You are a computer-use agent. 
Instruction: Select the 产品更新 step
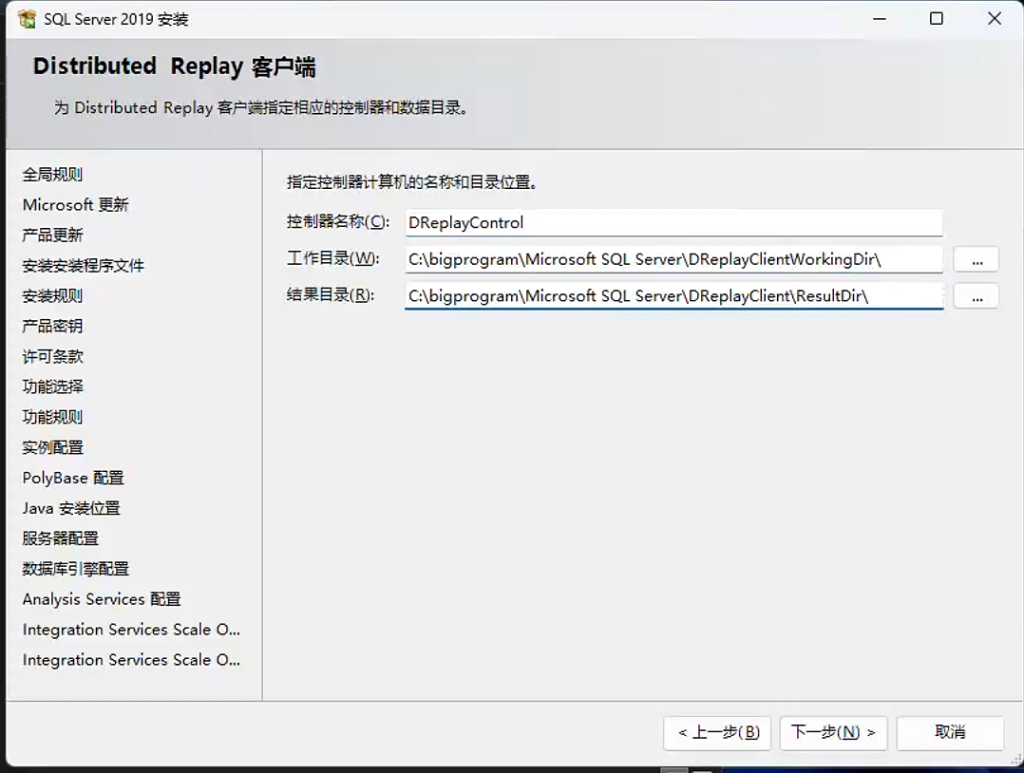(x=53, y=235)
